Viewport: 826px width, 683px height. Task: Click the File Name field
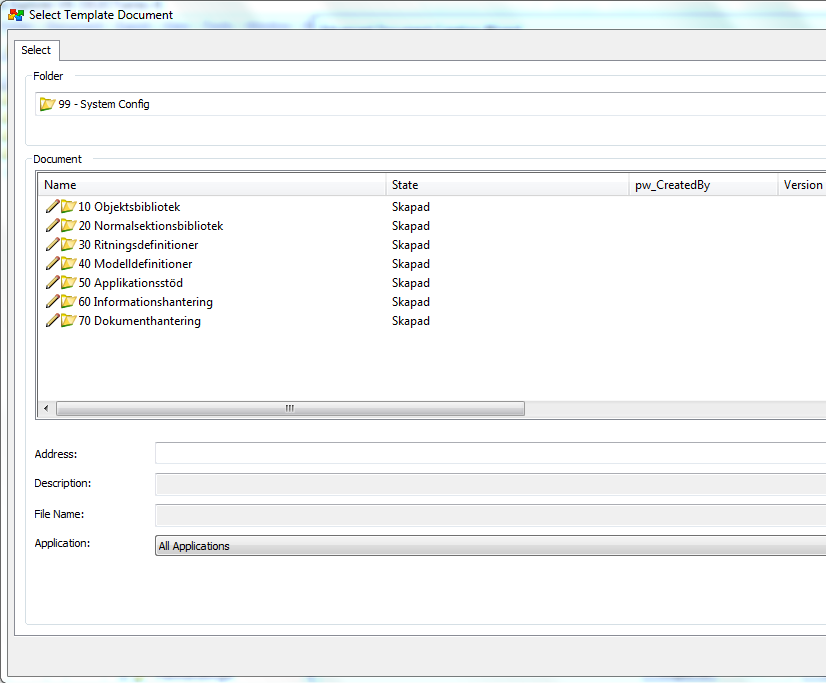490,515
